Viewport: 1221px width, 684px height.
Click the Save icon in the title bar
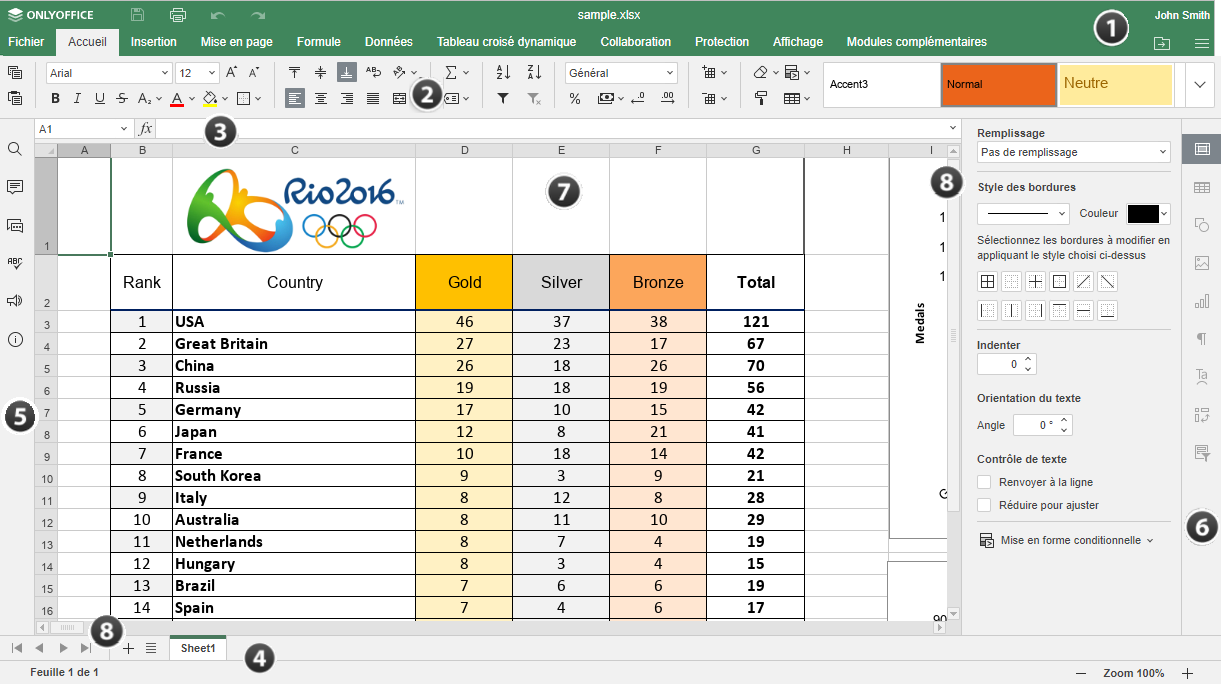[x=138, y=15]
